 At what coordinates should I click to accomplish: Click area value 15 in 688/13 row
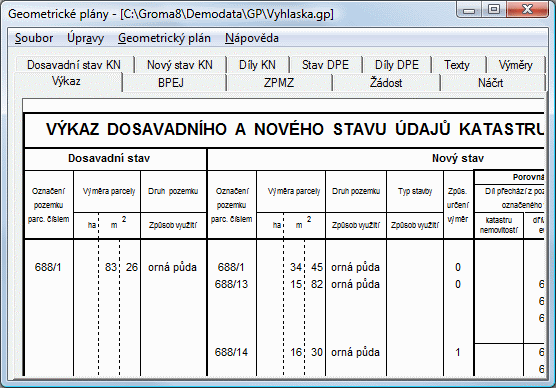(296, 284)
